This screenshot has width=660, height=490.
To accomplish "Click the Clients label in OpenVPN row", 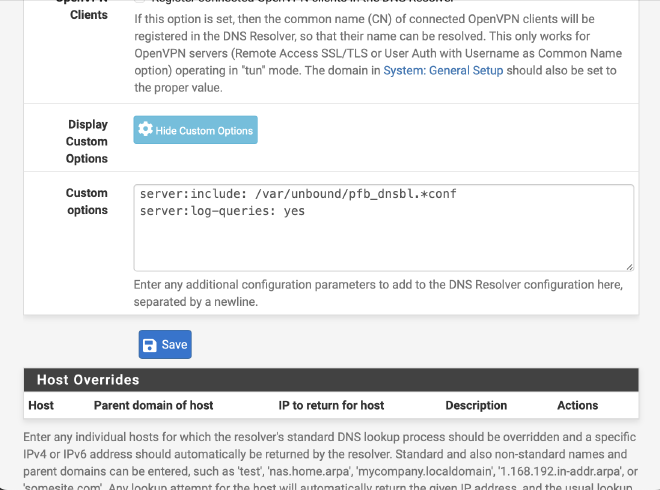I will click(89, 15).
